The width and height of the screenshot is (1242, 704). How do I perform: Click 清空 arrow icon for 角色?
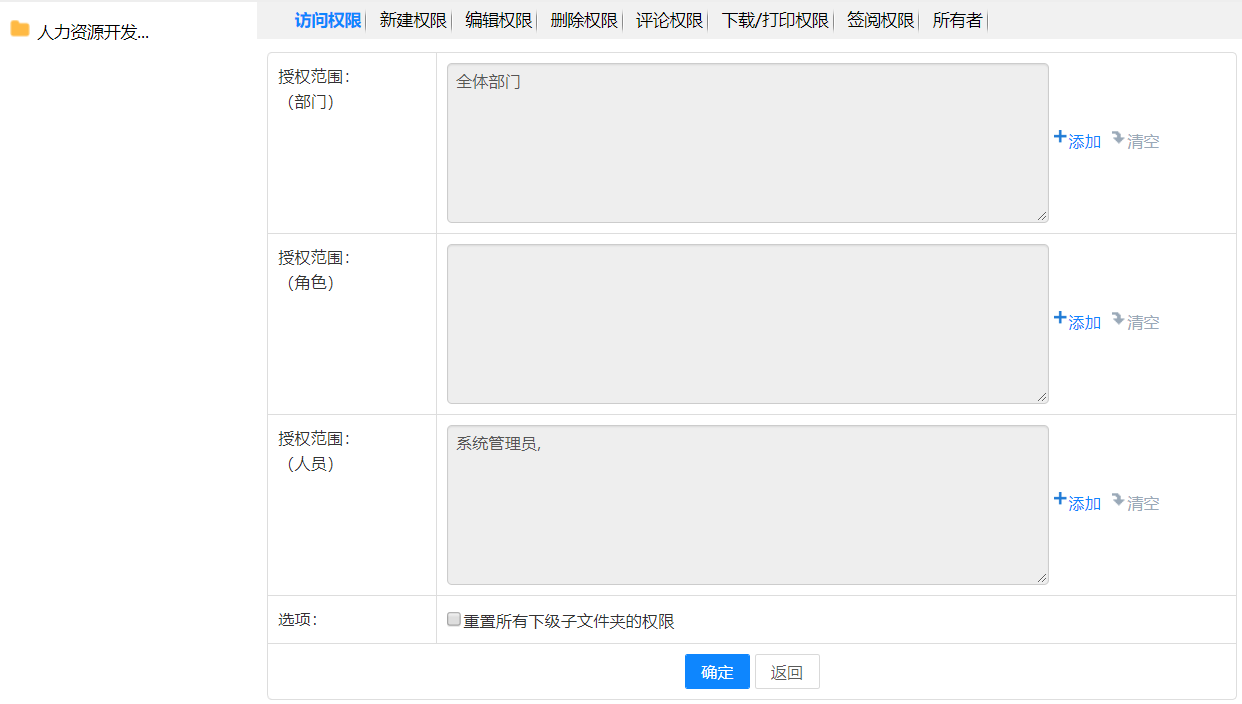pyautogui.click(x=1118, y=318)
